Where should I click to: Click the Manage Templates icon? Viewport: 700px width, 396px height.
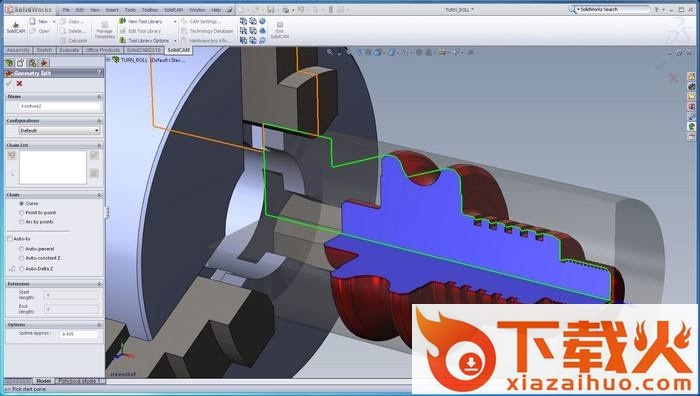104,25
